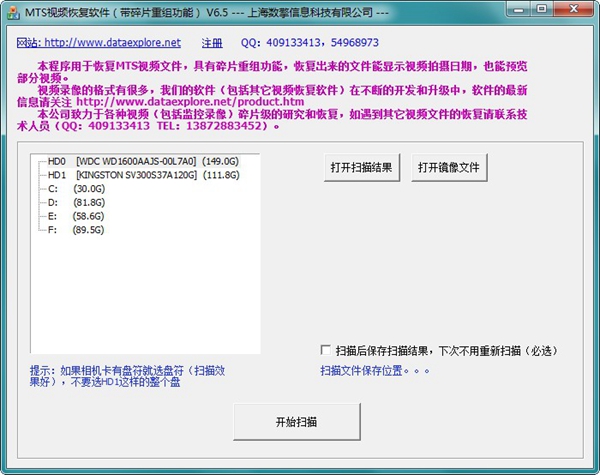Click QQ: 409133413, 54968973 text
600x475 pixels.
pyautogui.click(x=310, y=42)
